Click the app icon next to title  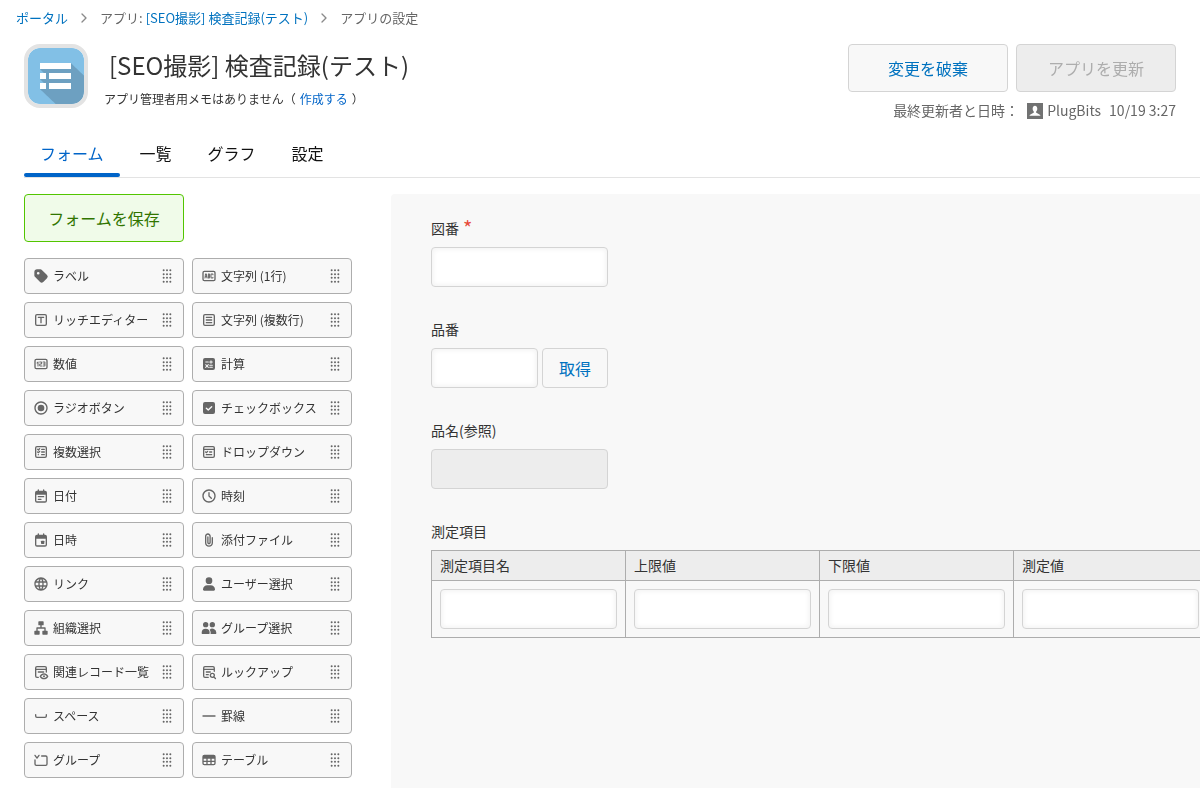(56, 76)
